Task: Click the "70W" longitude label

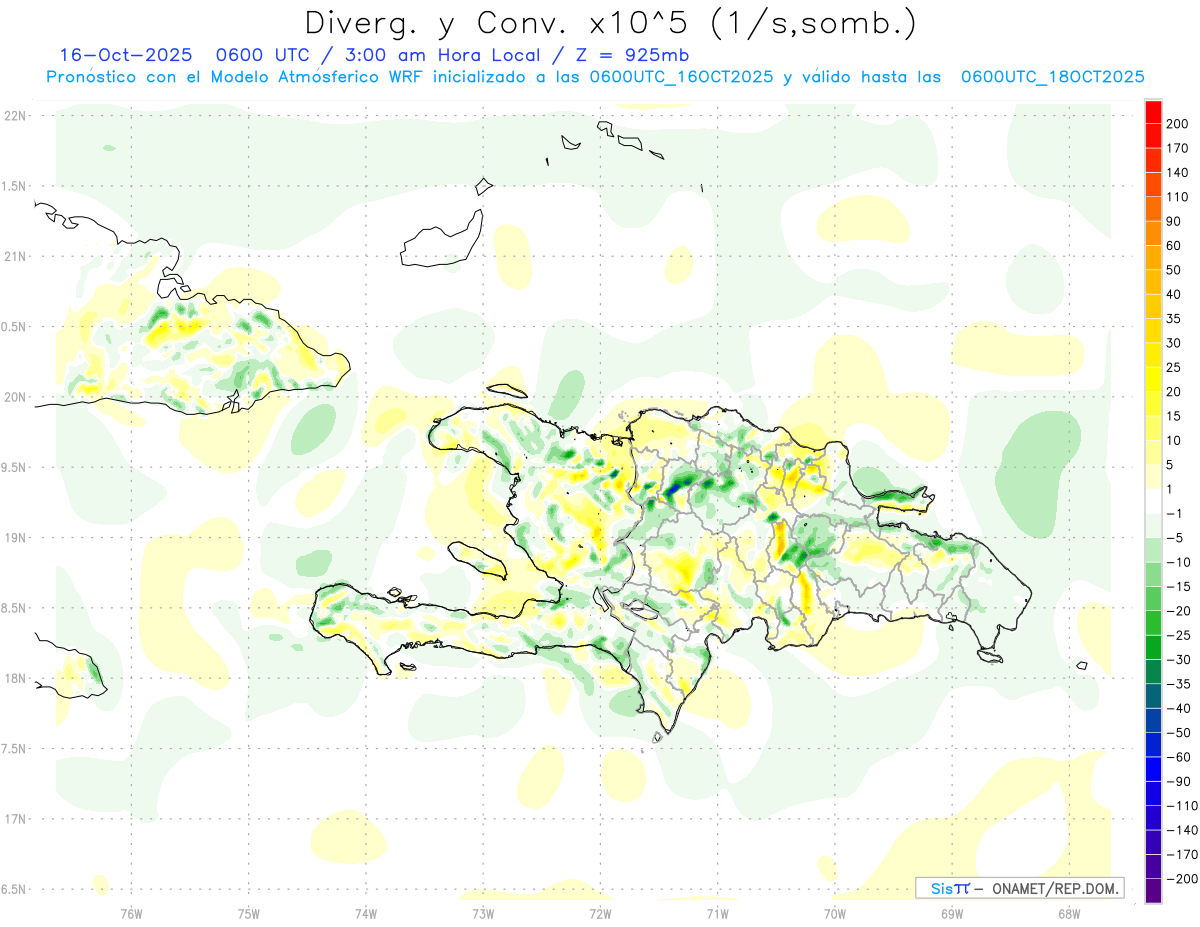Action: 834,912
